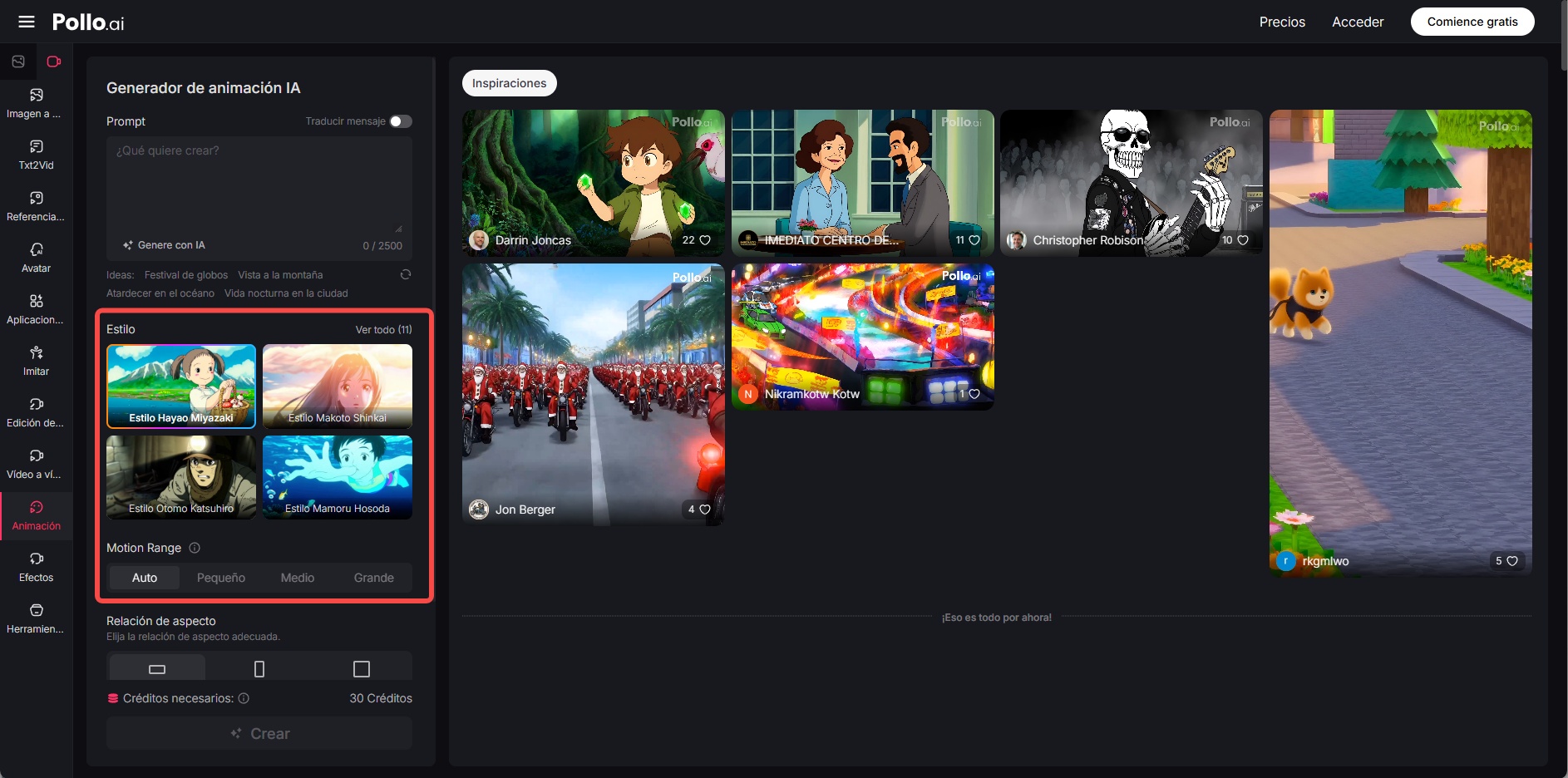The width and height of the screenshot is (1568, 778).
Task: Use the Atardecer en el océano idea
Action: point(160,293)
